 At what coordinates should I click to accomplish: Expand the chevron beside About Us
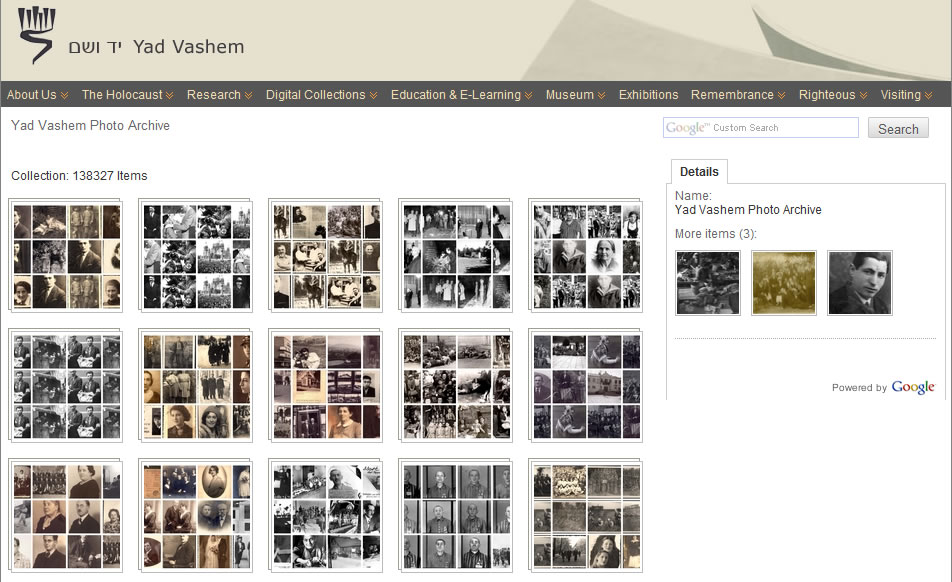tap(64, 96)
